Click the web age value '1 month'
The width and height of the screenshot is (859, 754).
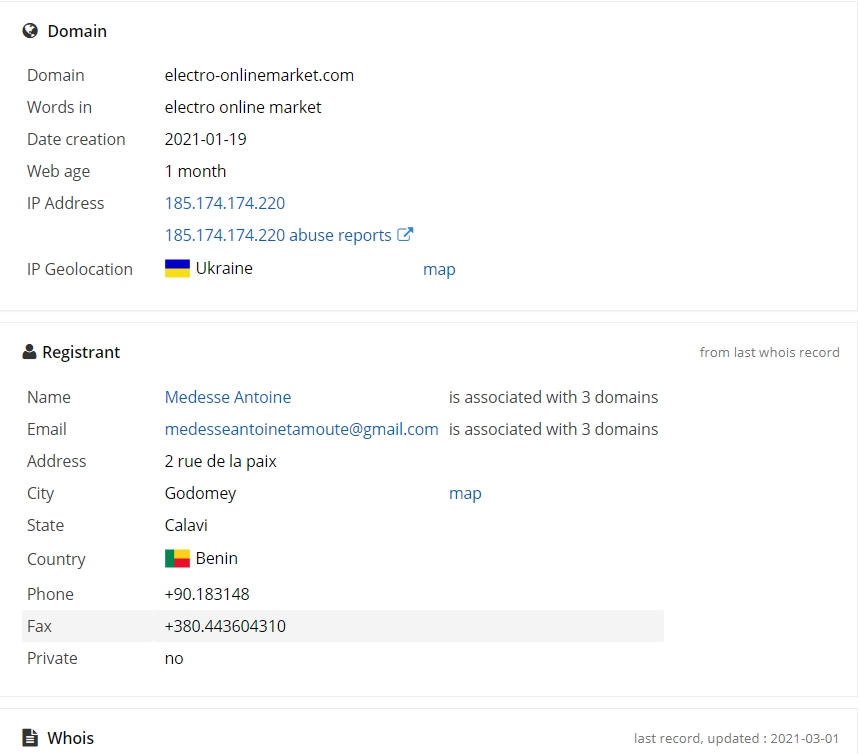tap(195, 172)
